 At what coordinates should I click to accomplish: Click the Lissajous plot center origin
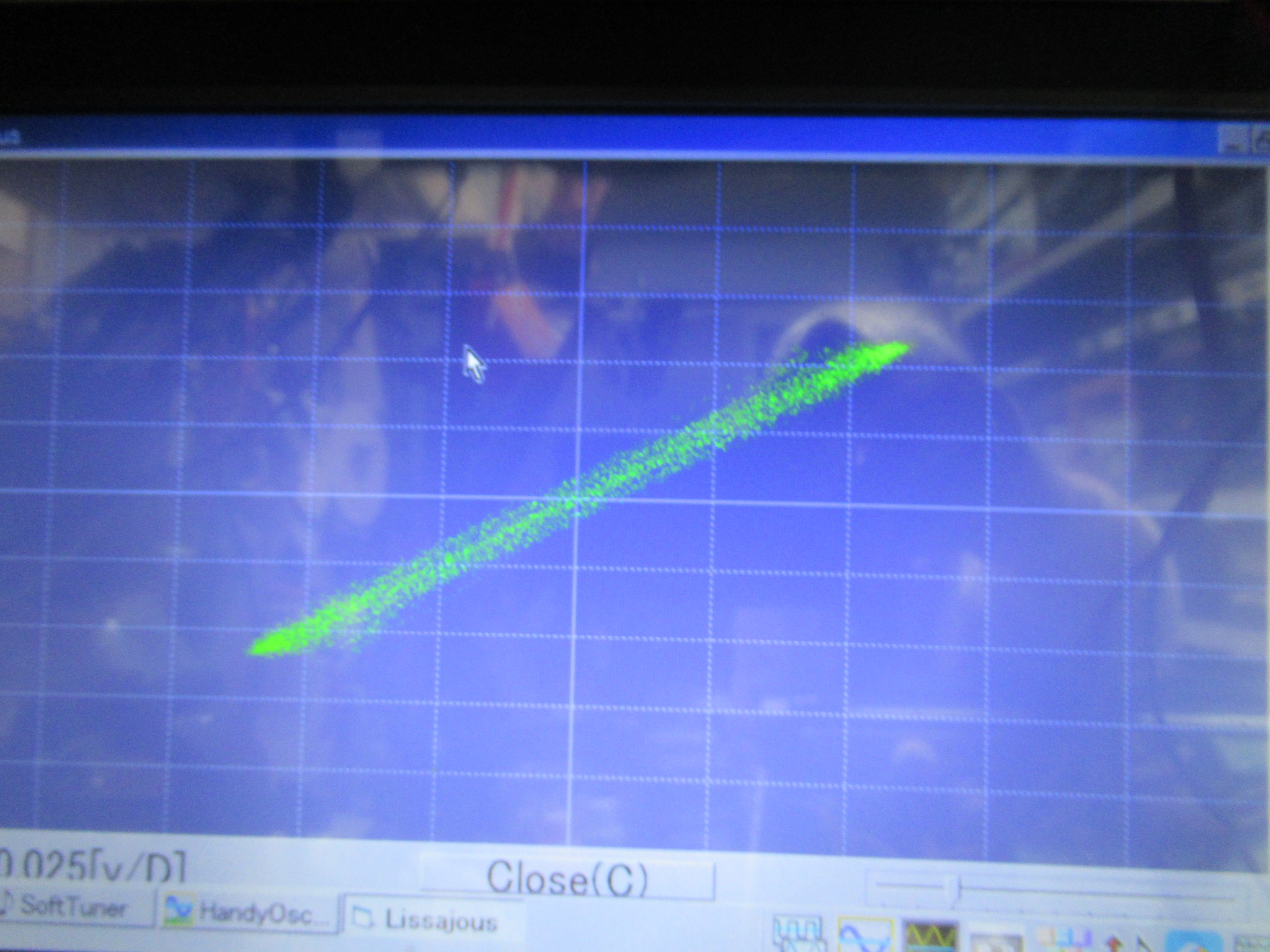[x=577, y=496]
